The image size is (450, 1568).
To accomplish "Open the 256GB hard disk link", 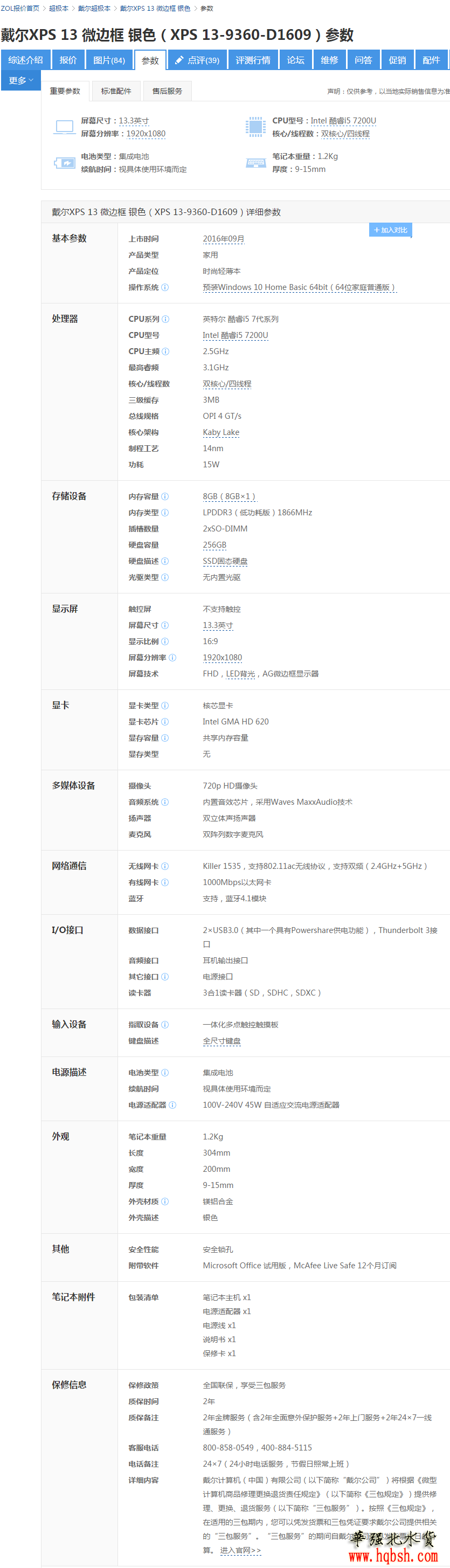I will (215, 545).
